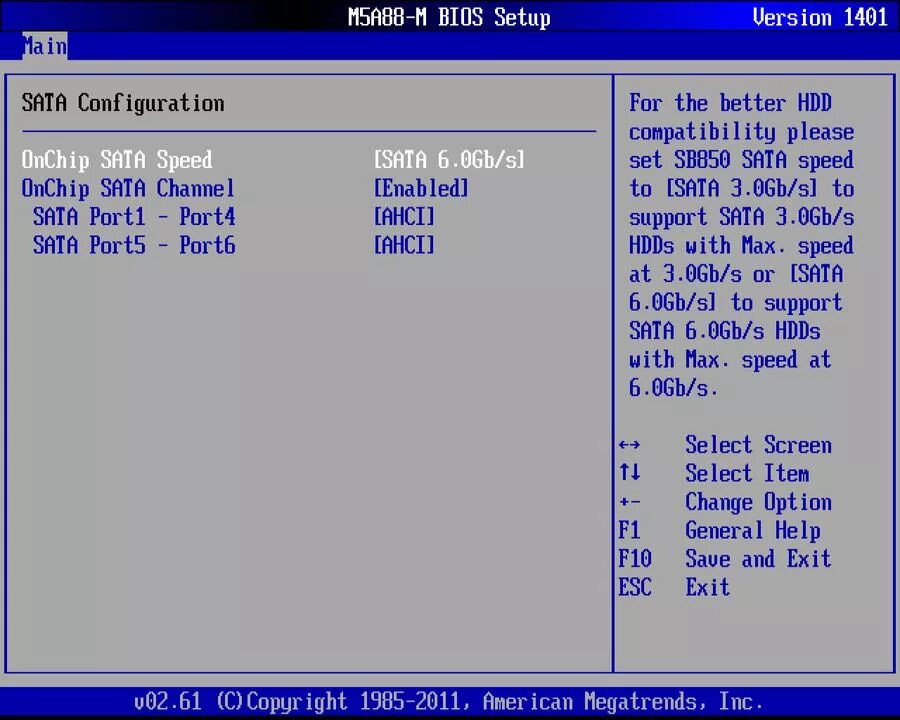
Task: Select the SATA Configuration heading
Action: pos(122,103)
